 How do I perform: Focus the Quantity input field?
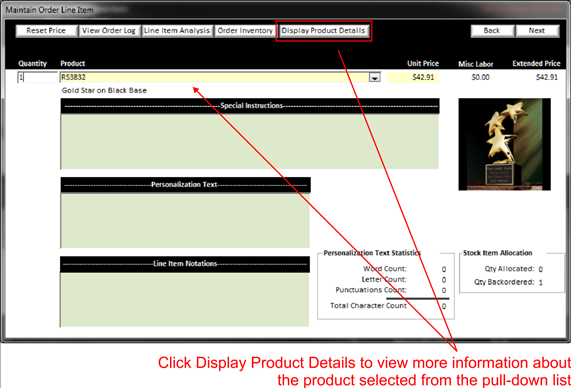[x=37, y=77]
